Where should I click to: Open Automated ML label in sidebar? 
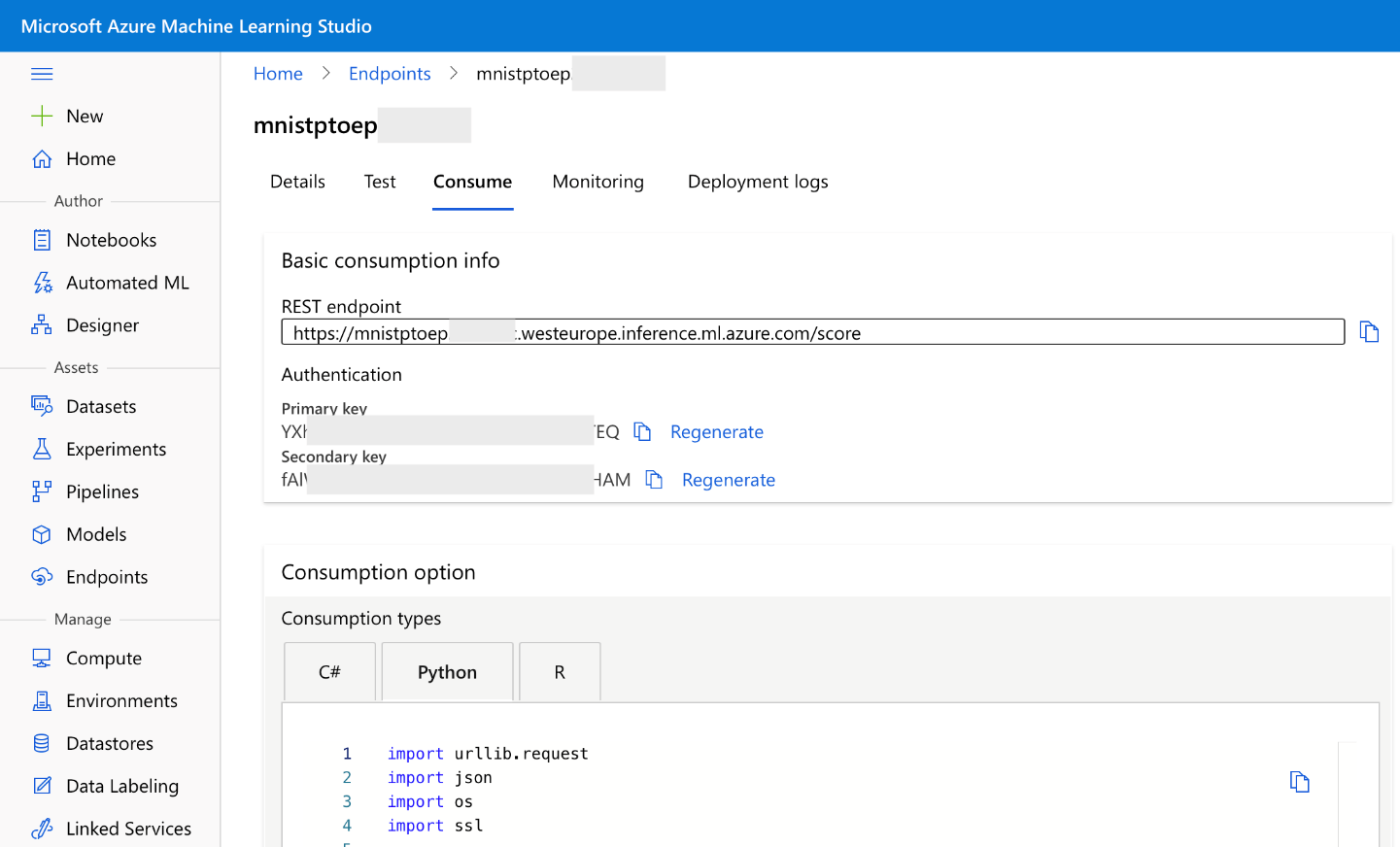128,283
